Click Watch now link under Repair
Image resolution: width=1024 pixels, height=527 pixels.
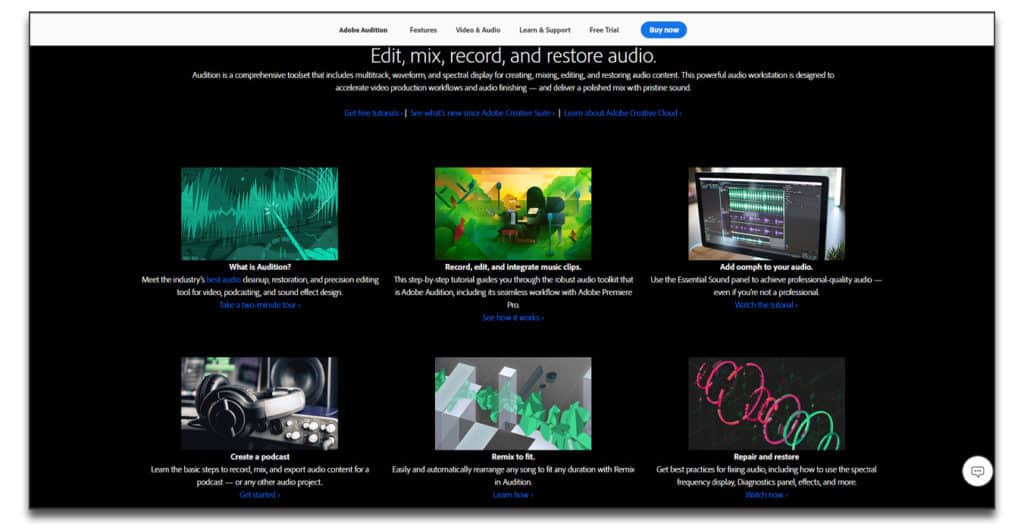click(766, 494)
